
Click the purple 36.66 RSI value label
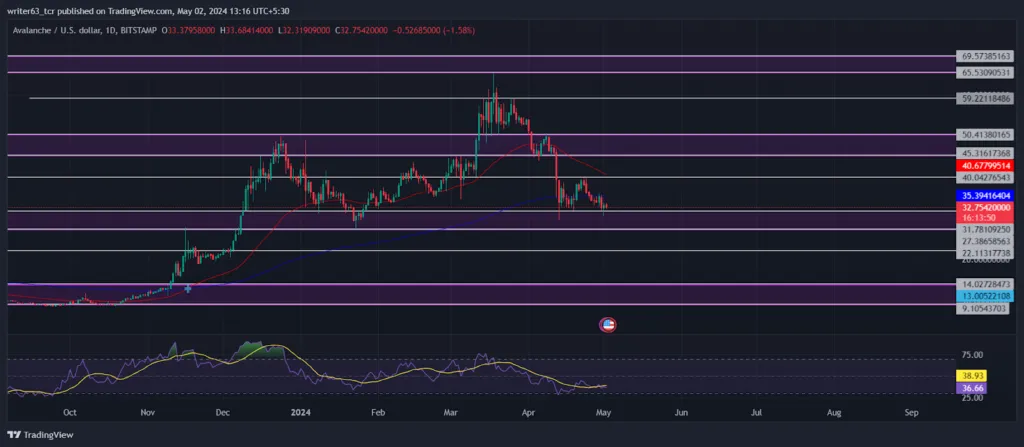coord(970,388)
